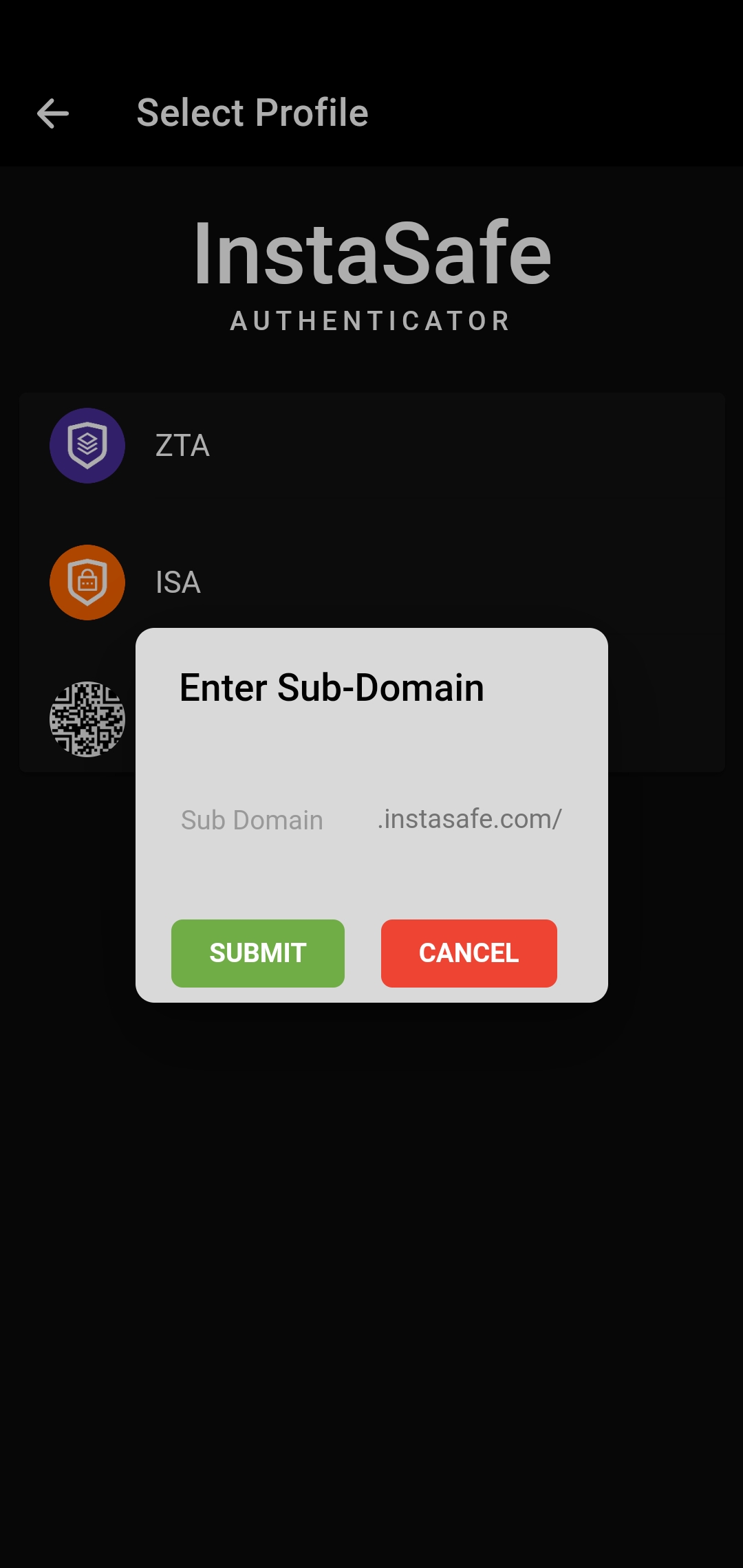Choose the ZTA profile label
The image size is (743, 1568).
[182, 446]
